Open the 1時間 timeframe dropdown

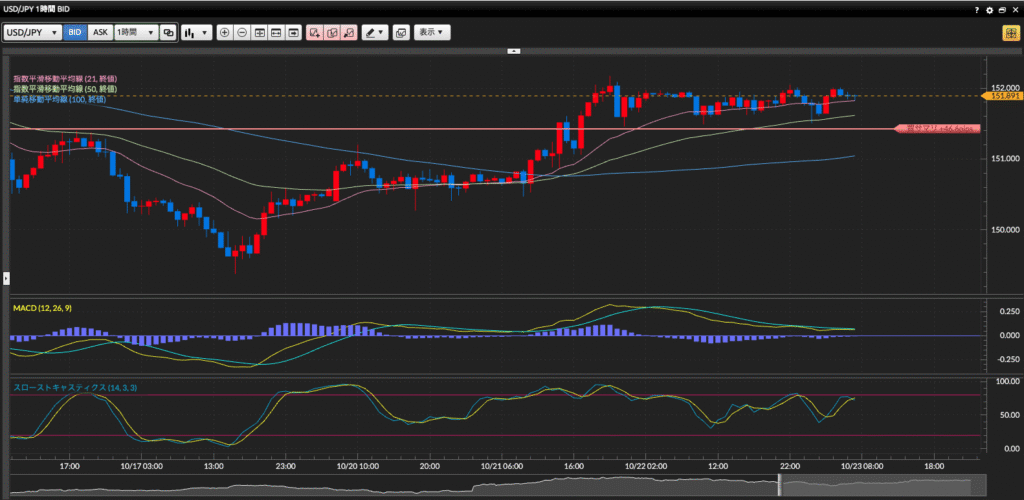pyautogui.click(x=135, y=32)
